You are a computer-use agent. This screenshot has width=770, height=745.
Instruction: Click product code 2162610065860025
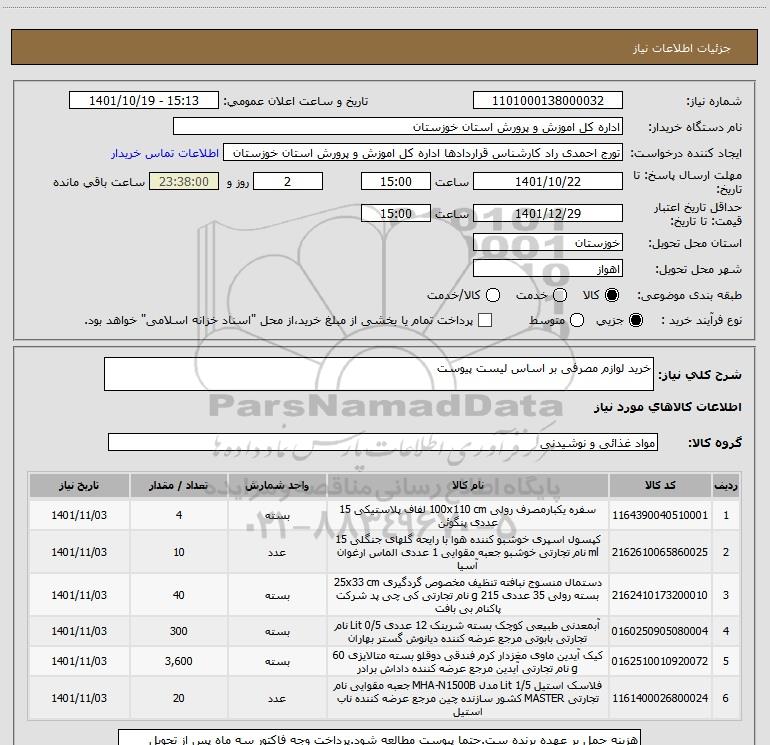pyautogui.click(x=660, y=552)
